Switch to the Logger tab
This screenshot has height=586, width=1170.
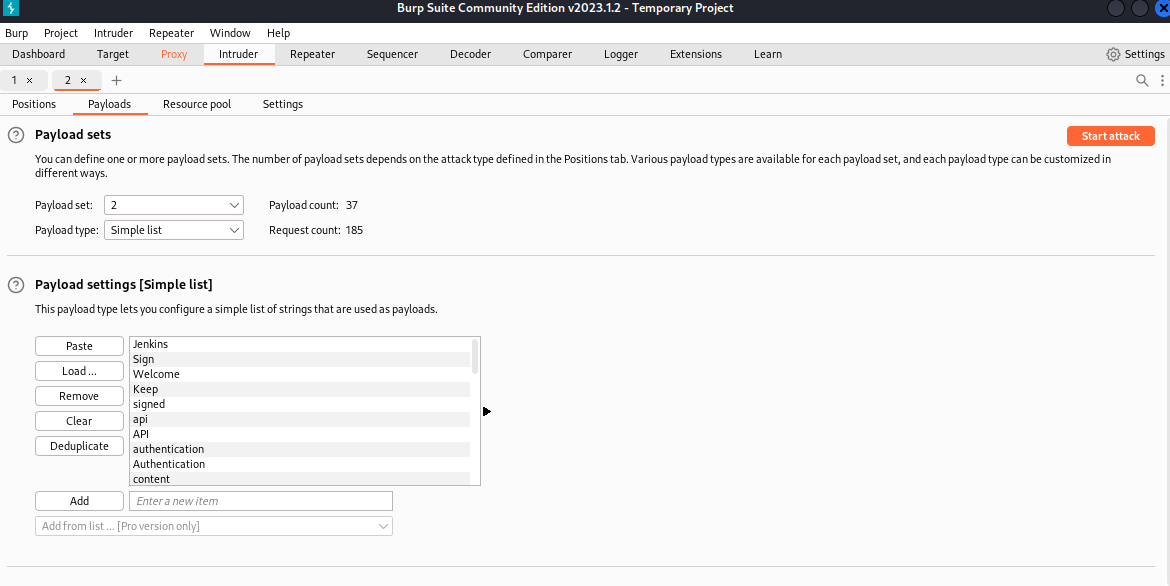[621, 54]
